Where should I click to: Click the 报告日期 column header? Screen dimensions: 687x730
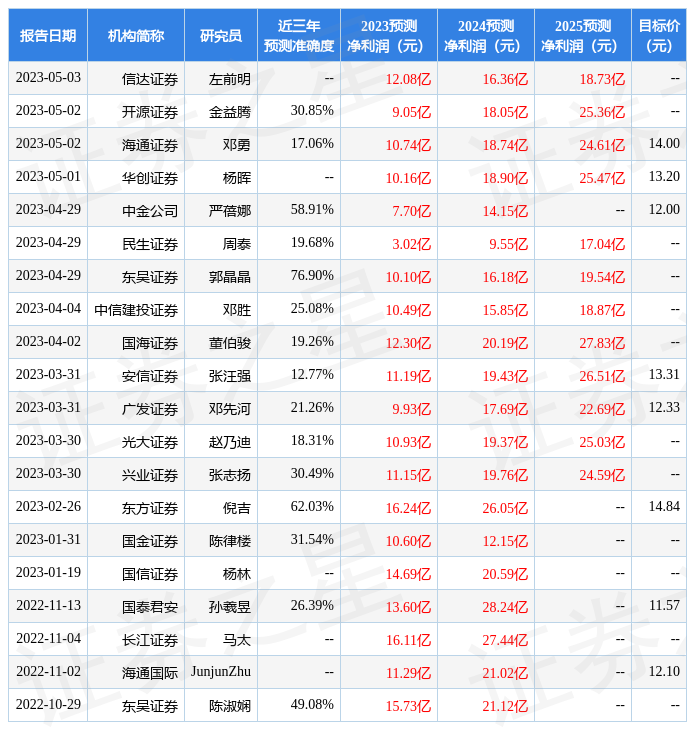[48, 35]
